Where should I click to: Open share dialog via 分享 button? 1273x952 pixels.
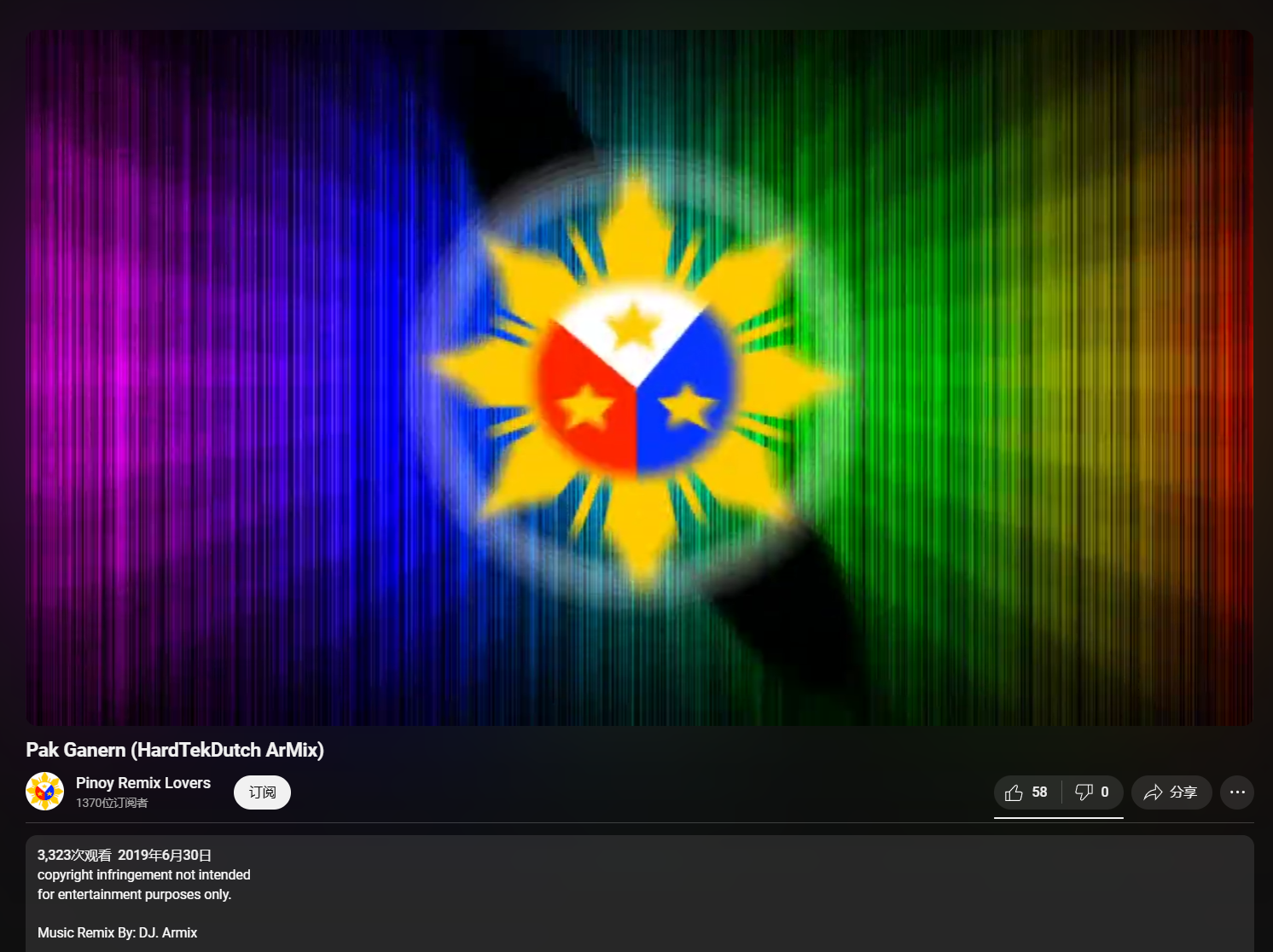tap(1171, 792)
